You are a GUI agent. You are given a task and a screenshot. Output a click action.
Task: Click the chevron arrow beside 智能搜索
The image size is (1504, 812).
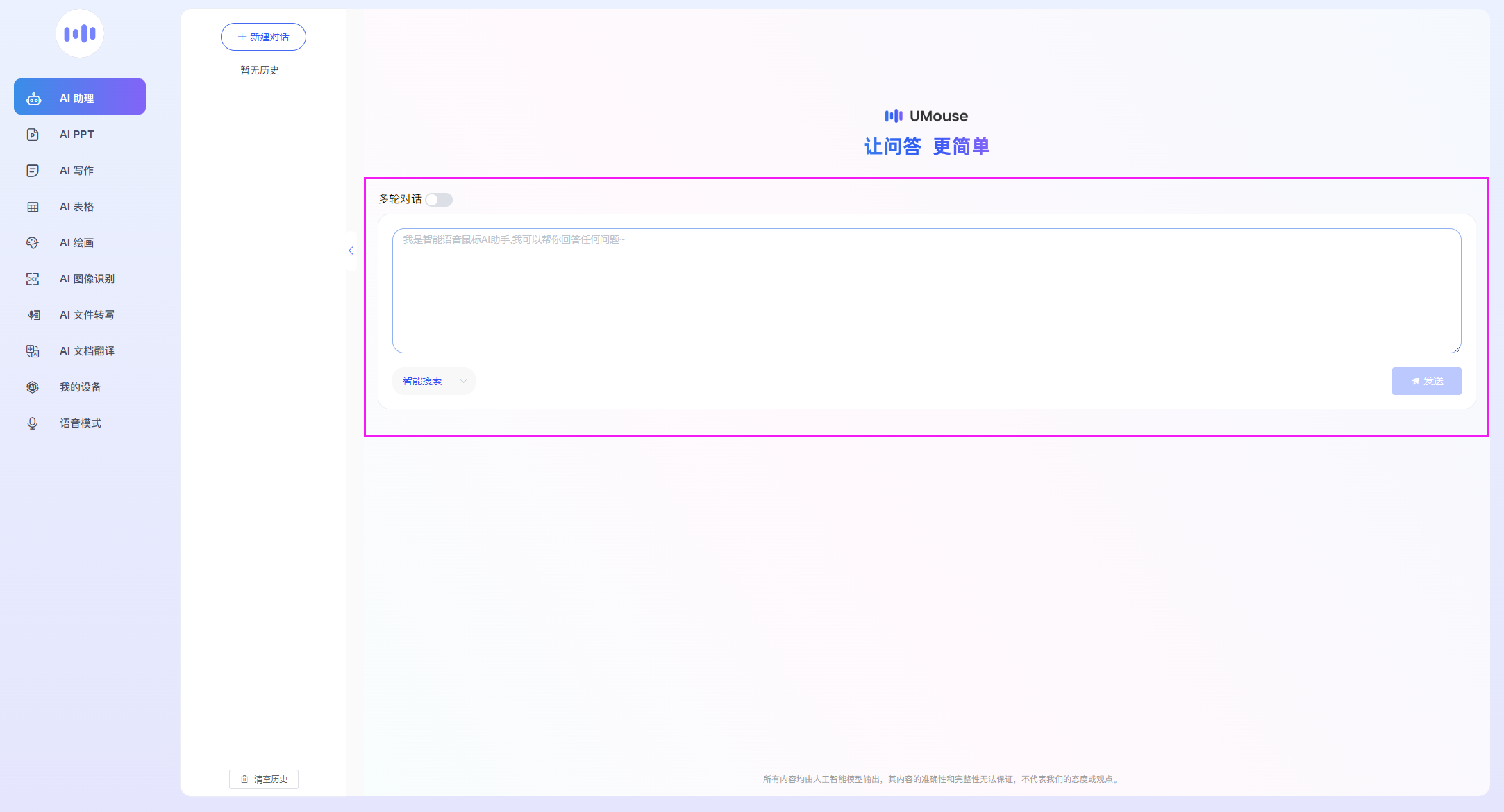(x=463, y=381)
